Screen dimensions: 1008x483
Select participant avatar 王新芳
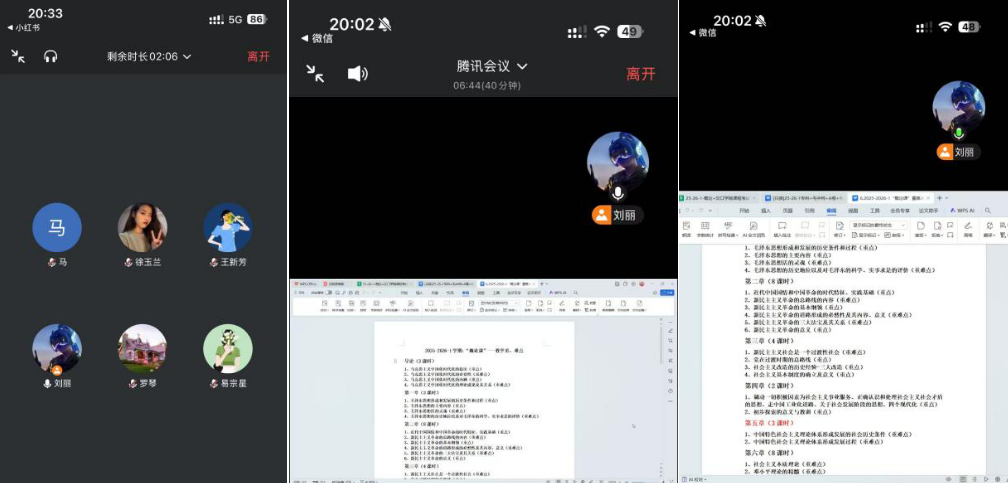[228, 228]
